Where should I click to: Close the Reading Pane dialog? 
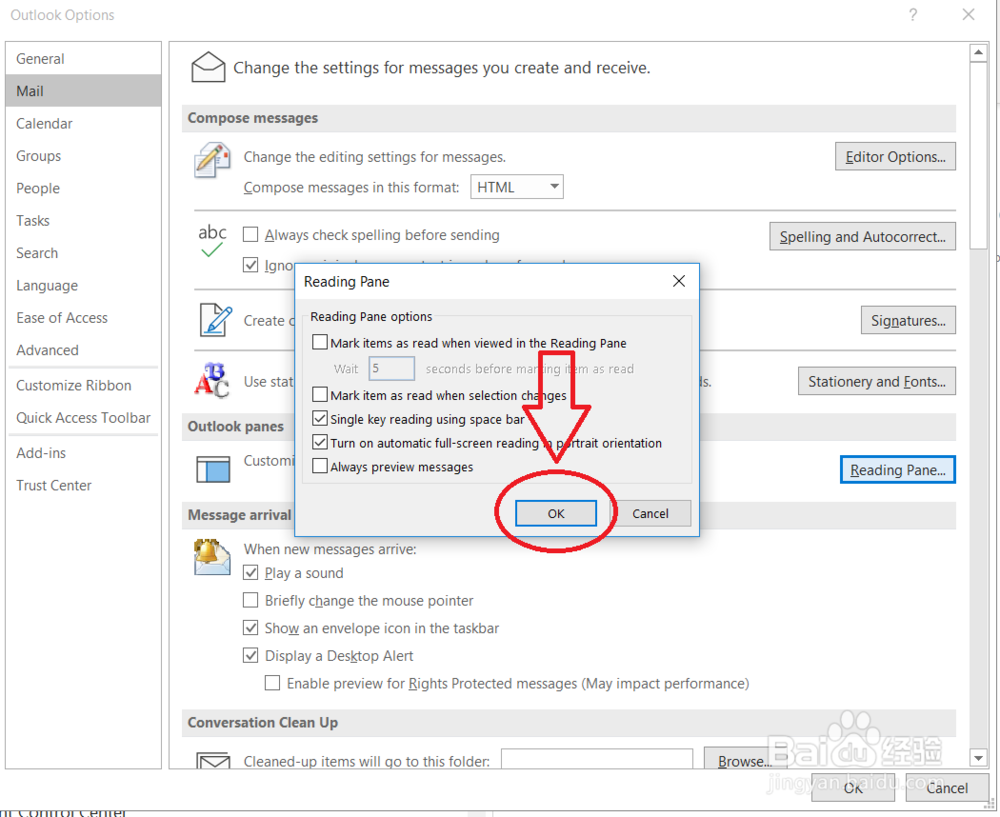(x=679, y=281)
